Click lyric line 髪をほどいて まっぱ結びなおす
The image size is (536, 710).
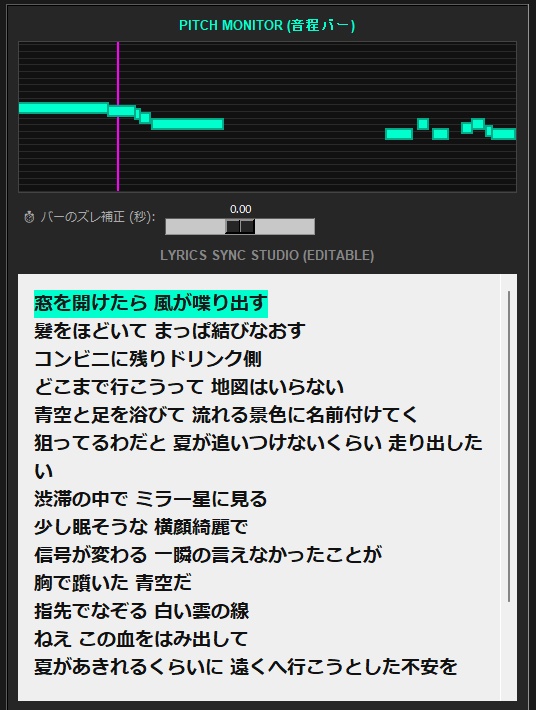170,331
